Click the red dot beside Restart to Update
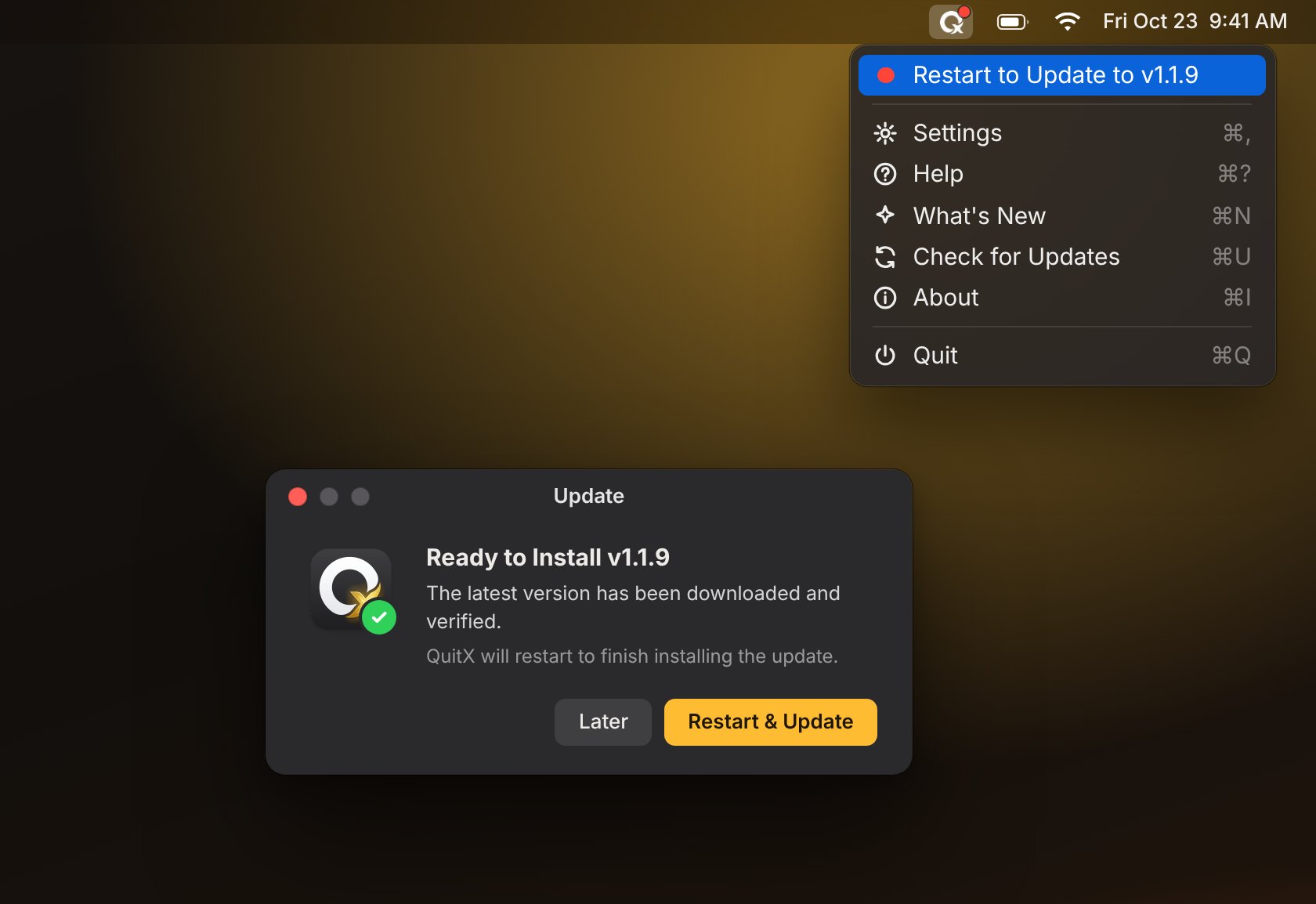This screenshot has width=1316, height=904. (x=886, y=75)
